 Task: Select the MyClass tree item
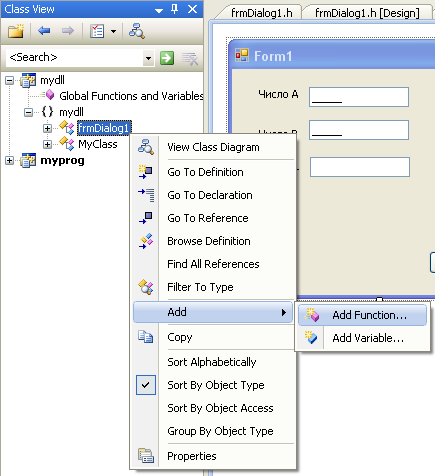point(98,144)
